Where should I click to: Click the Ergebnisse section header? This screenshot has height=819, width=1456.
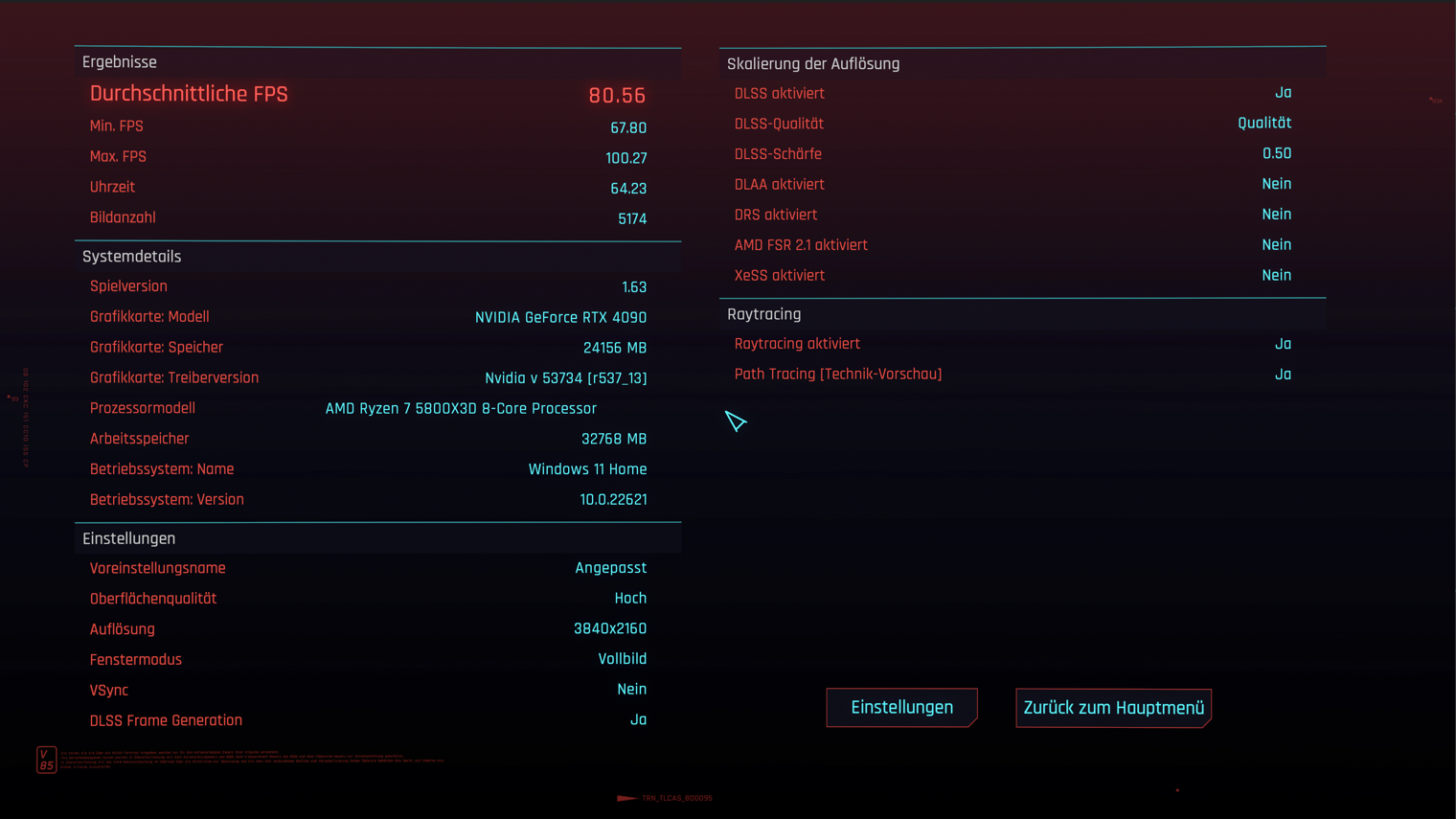click(120, 62)
